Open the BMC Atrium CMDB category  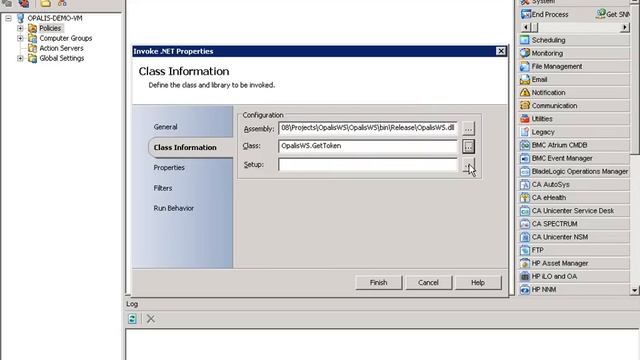coord(574,145)
